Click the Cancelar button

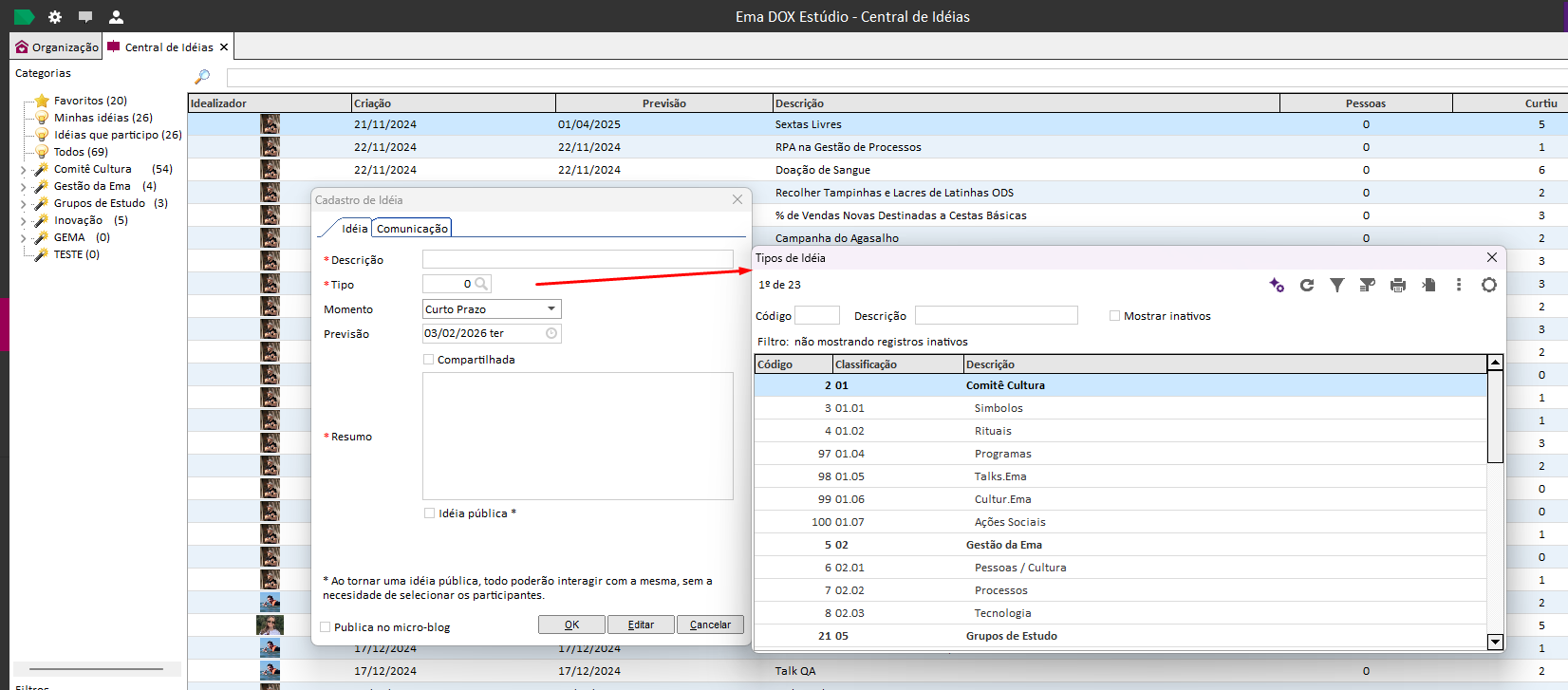(x=710, y=625)
